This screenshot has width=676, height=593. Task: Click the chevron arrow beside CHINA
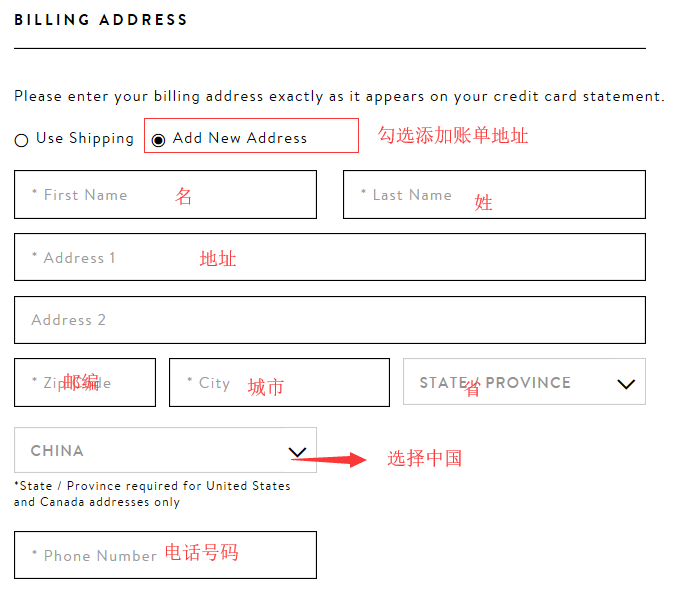click(297, 452)
